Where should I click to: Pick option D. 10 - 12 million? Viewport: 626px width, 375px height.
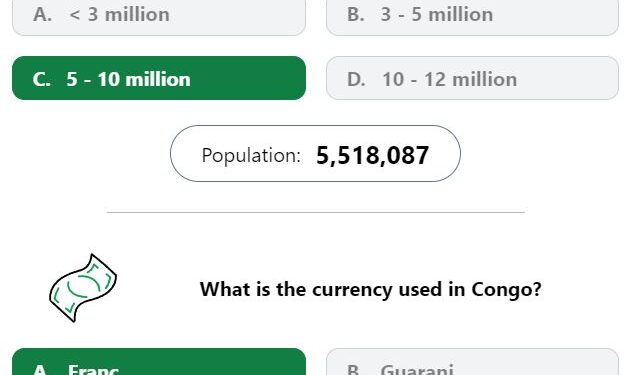pyautogui.click(x=472, y=78)
